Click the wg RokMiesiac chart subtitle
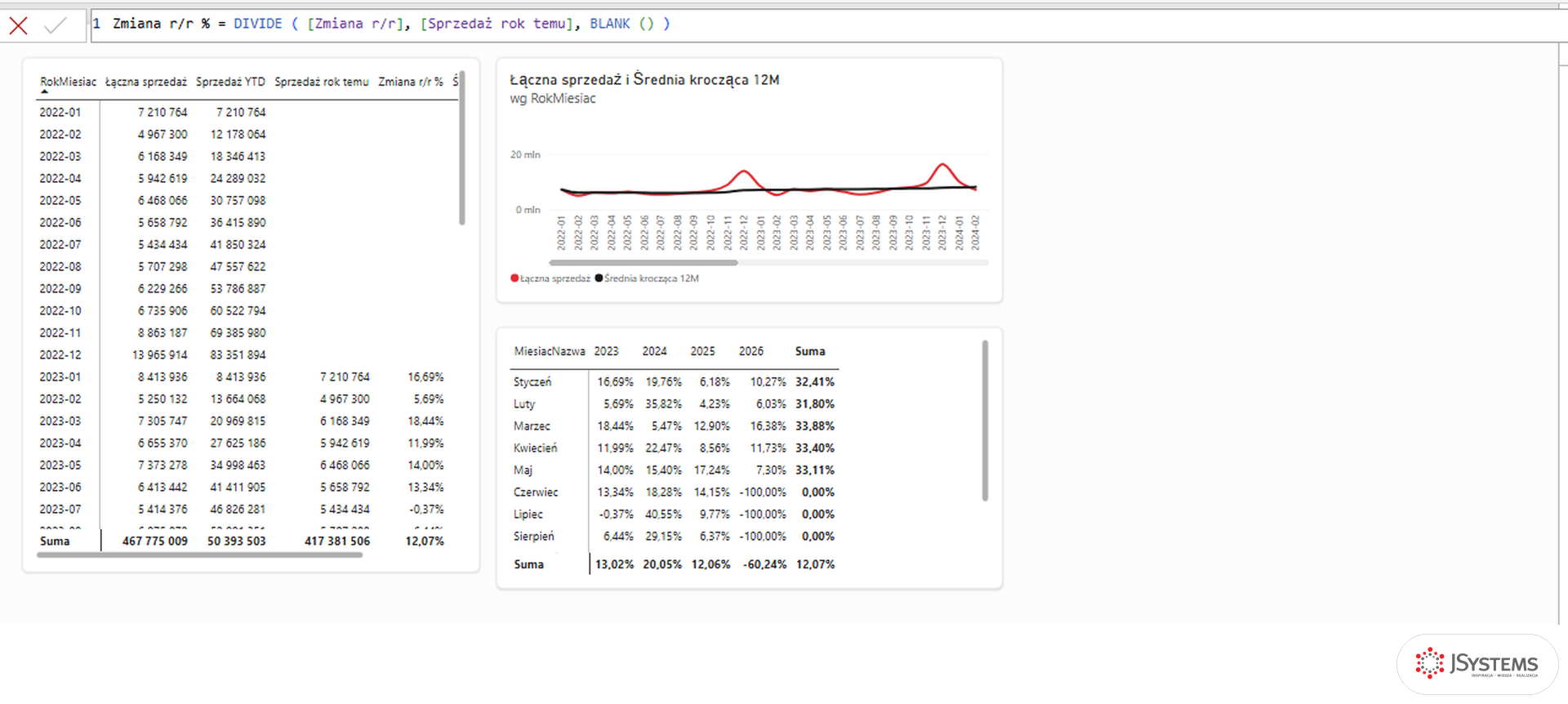The height and width of the screenshot is (704, 1568). pyautogui.click(x=553, y=99)
